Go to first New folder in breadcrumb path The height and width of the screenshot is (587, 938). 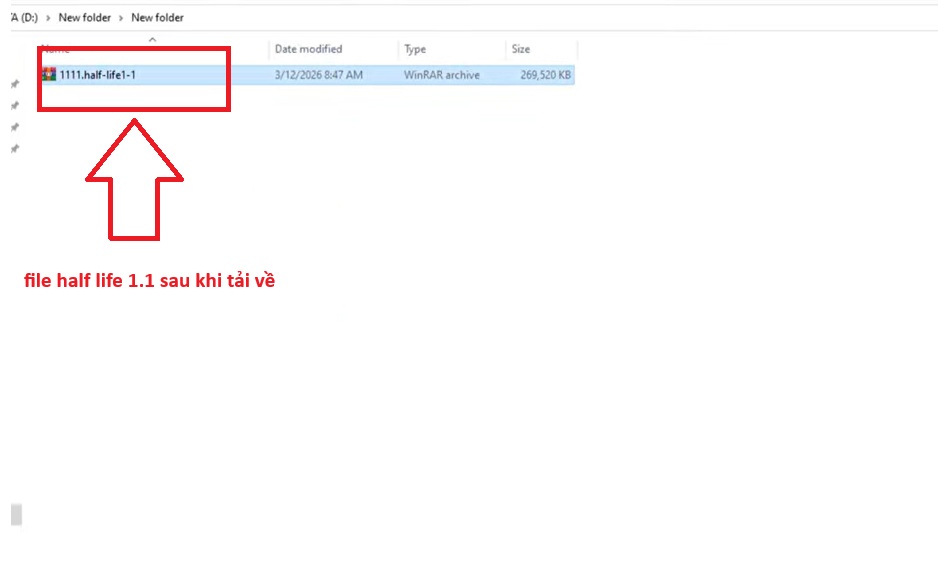[x=84, y=18]
